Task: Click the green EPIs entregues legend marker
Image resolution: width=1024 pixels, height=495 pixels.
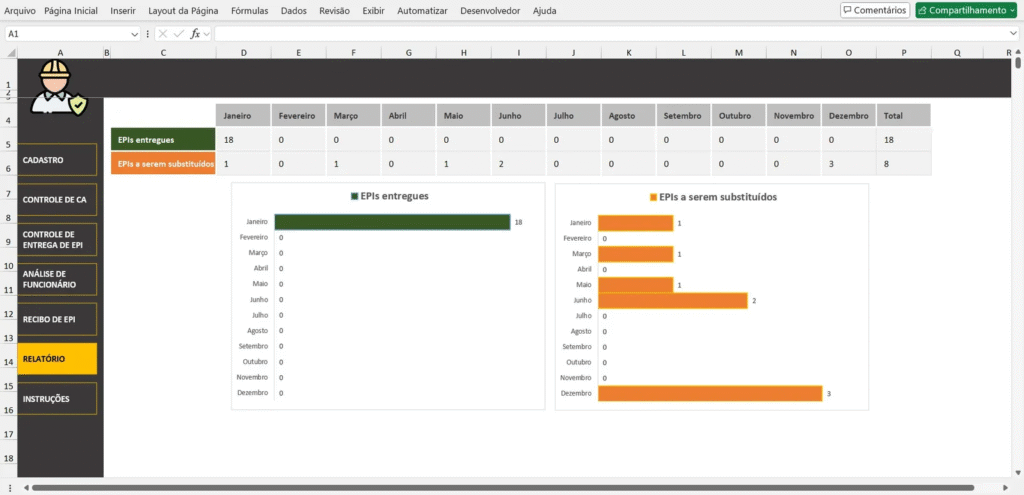Action: (354, 196)
